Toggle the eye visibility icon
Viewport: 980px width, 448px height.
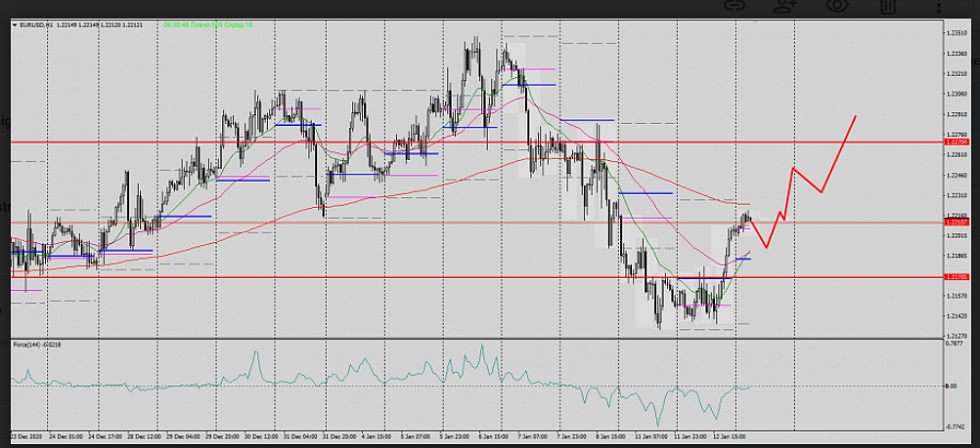coord(837,5)
